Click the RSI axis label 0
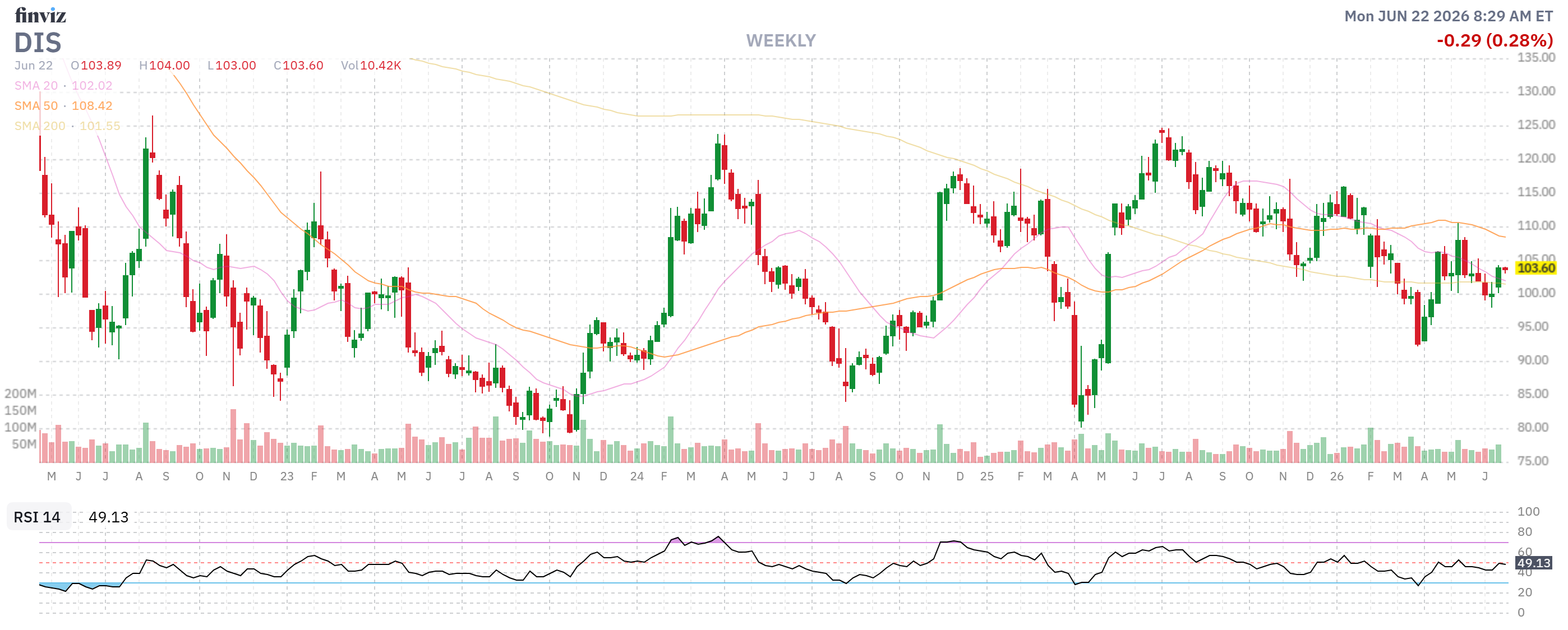The height and width of the screenshot is (630, 1568). pos(1521,613)
